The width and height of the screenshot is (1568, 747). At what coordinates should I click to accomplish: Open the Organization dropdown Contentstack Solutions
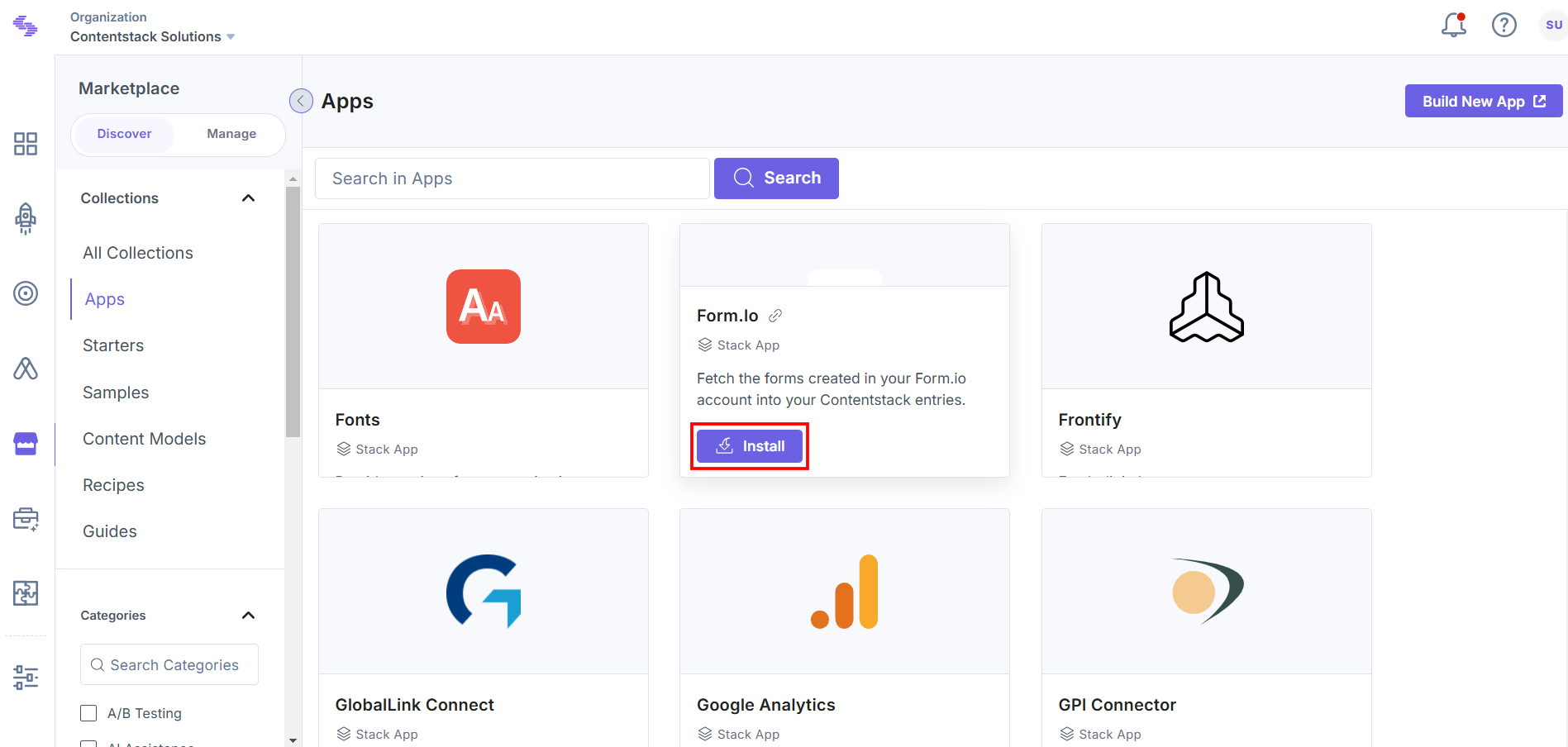click(152, 36)
